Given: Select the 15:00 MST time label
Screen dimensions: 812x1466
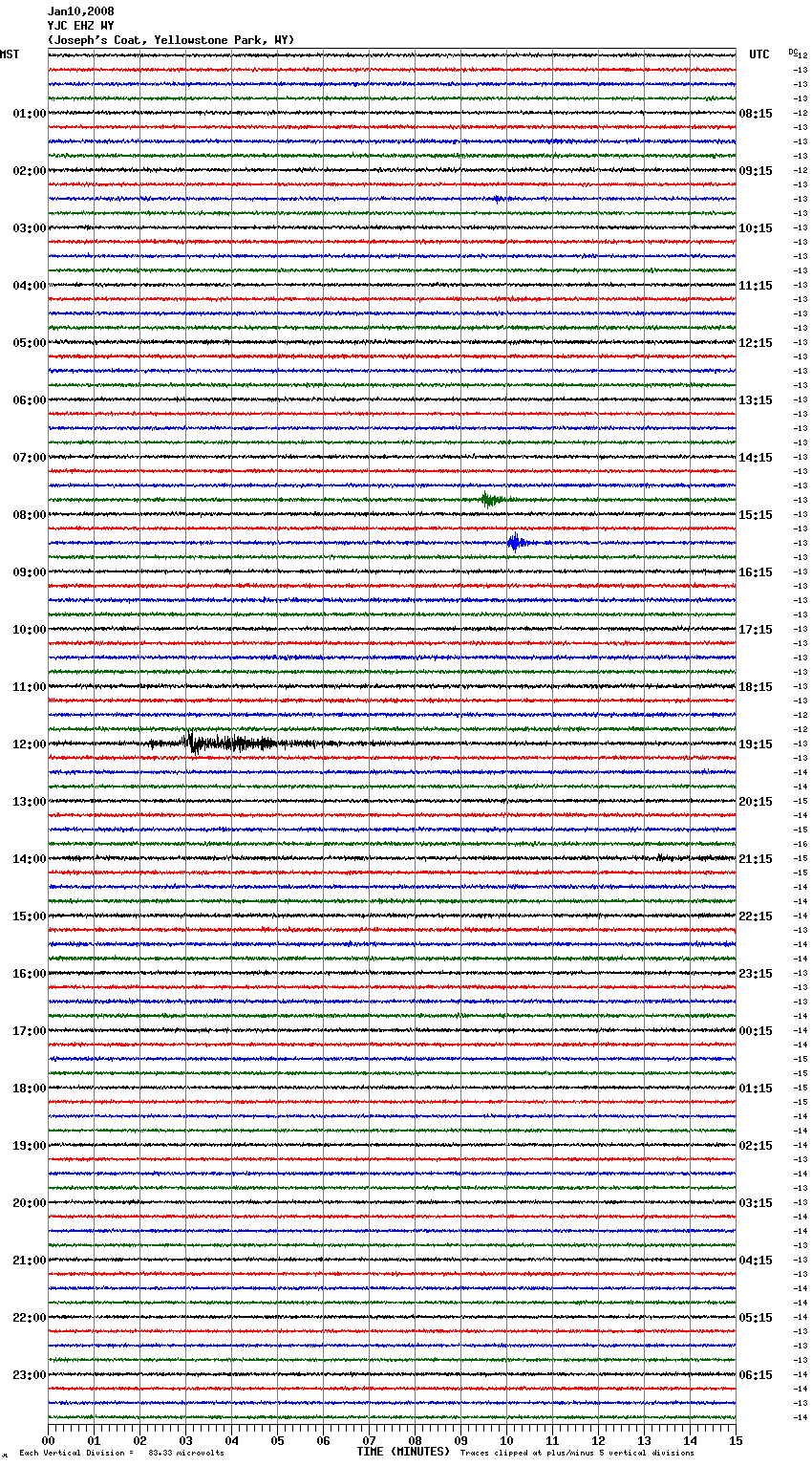Looking at the screenshot, I should 30,916.
